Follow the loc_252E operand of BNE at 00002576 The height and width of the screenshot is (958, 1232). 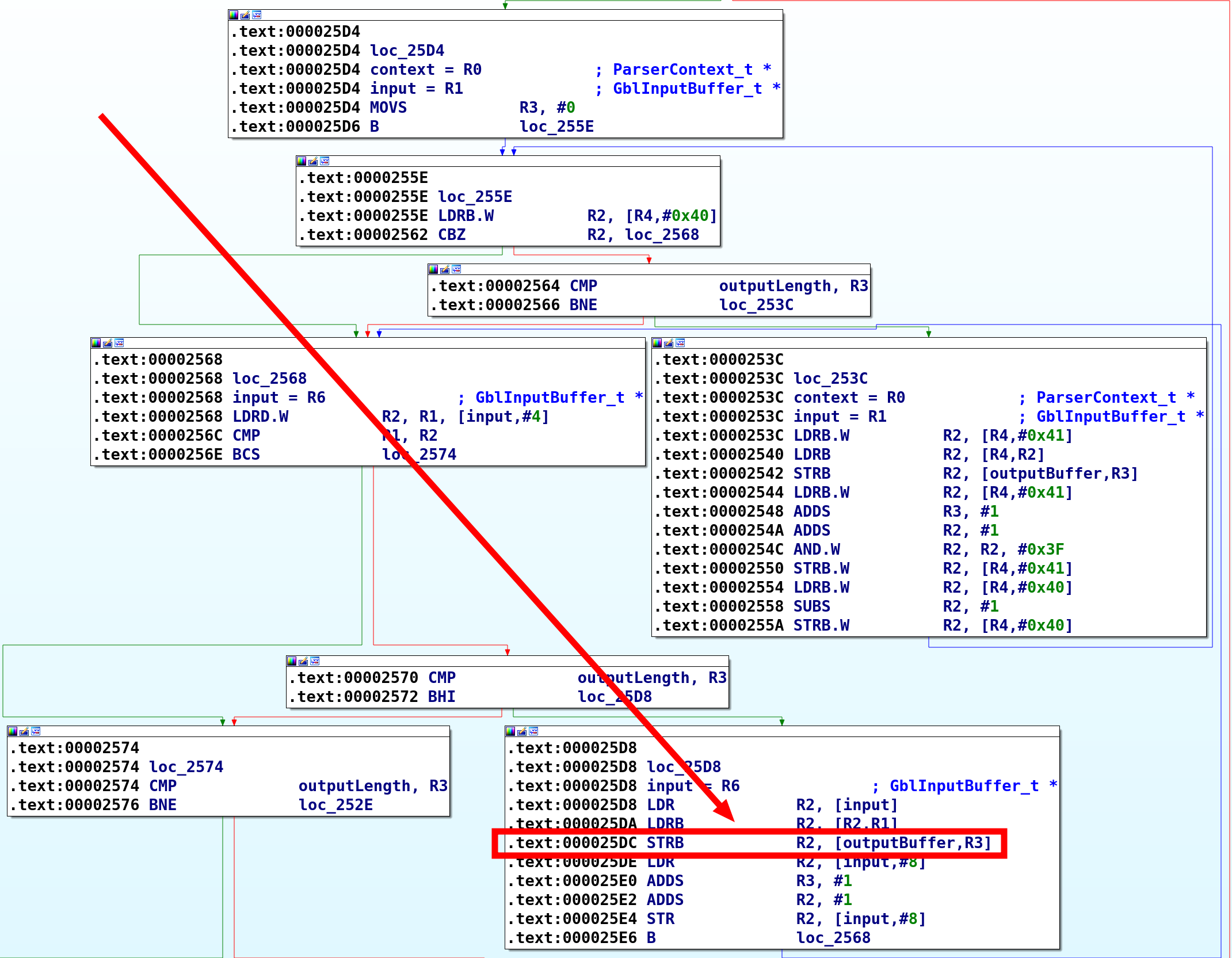(x=335, y=805)
